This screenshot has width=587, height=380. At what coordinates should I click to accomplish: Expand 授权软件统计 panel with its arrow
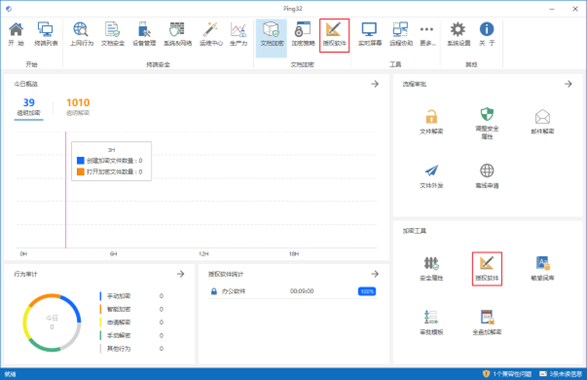pos(375,274)
